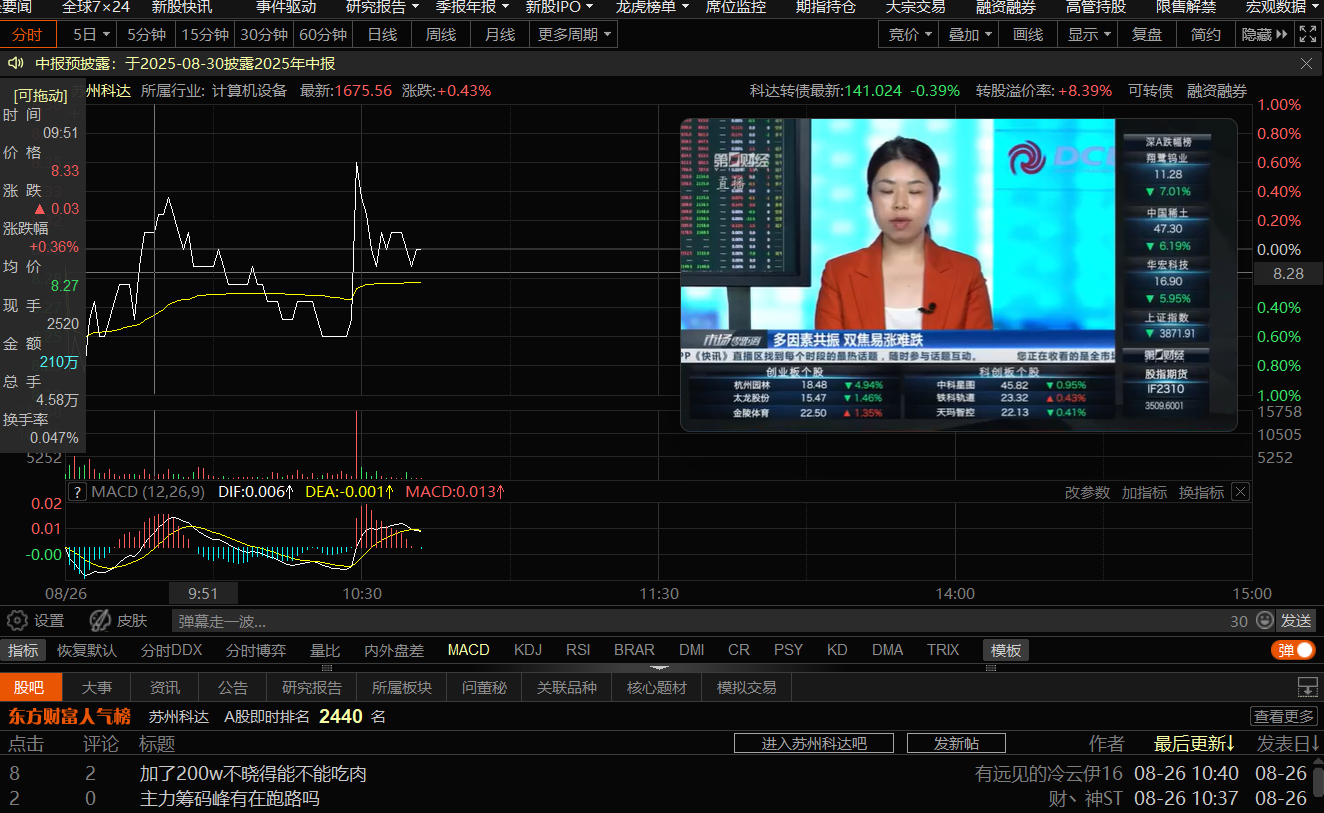Click the 发新帖 button
Viewport: 1324px width, 813px height.
(956, 743)
